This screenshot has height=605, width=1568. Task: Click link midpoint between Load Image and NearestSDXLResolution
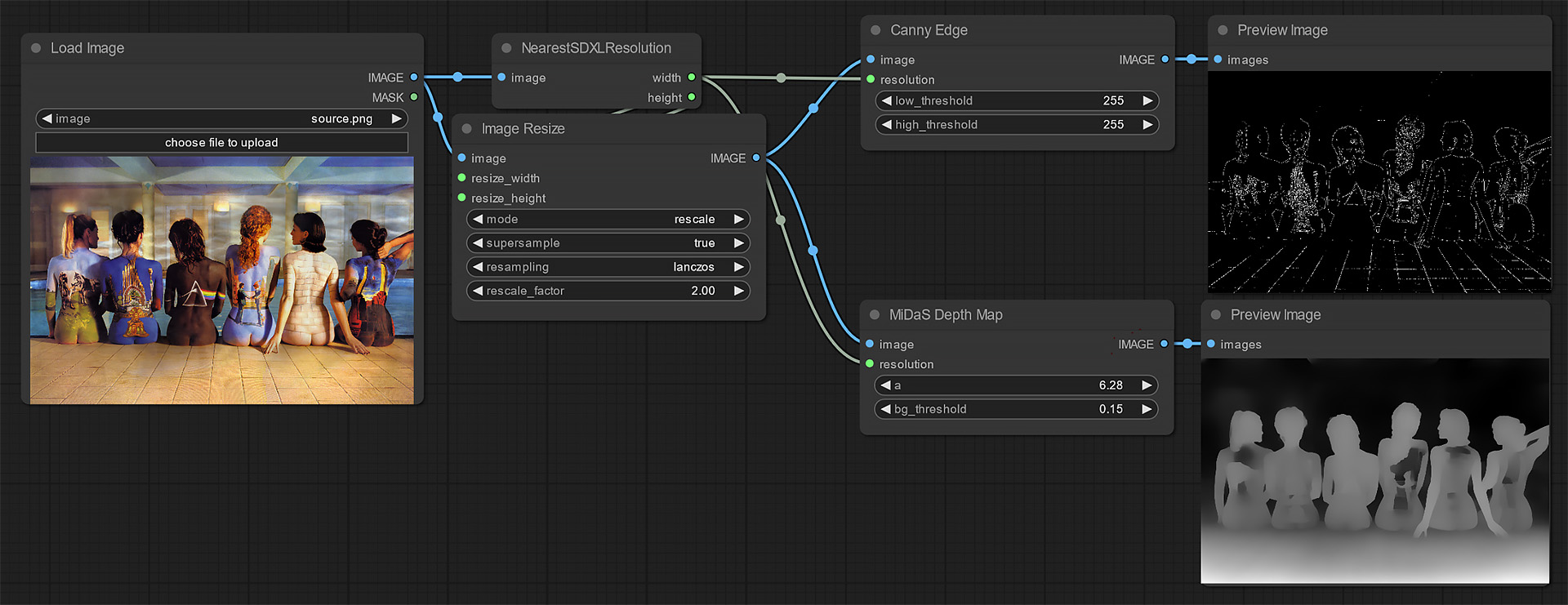click(458, 77)
